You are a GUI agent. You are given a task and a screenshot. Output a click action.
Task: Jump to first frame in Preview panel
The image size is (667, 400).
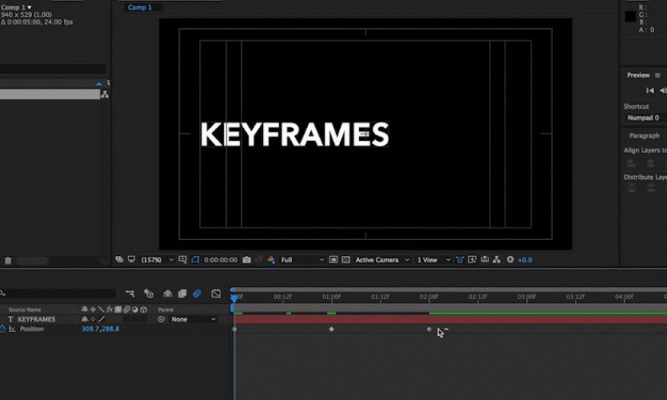pyautogui.click(x=650, y=91)
